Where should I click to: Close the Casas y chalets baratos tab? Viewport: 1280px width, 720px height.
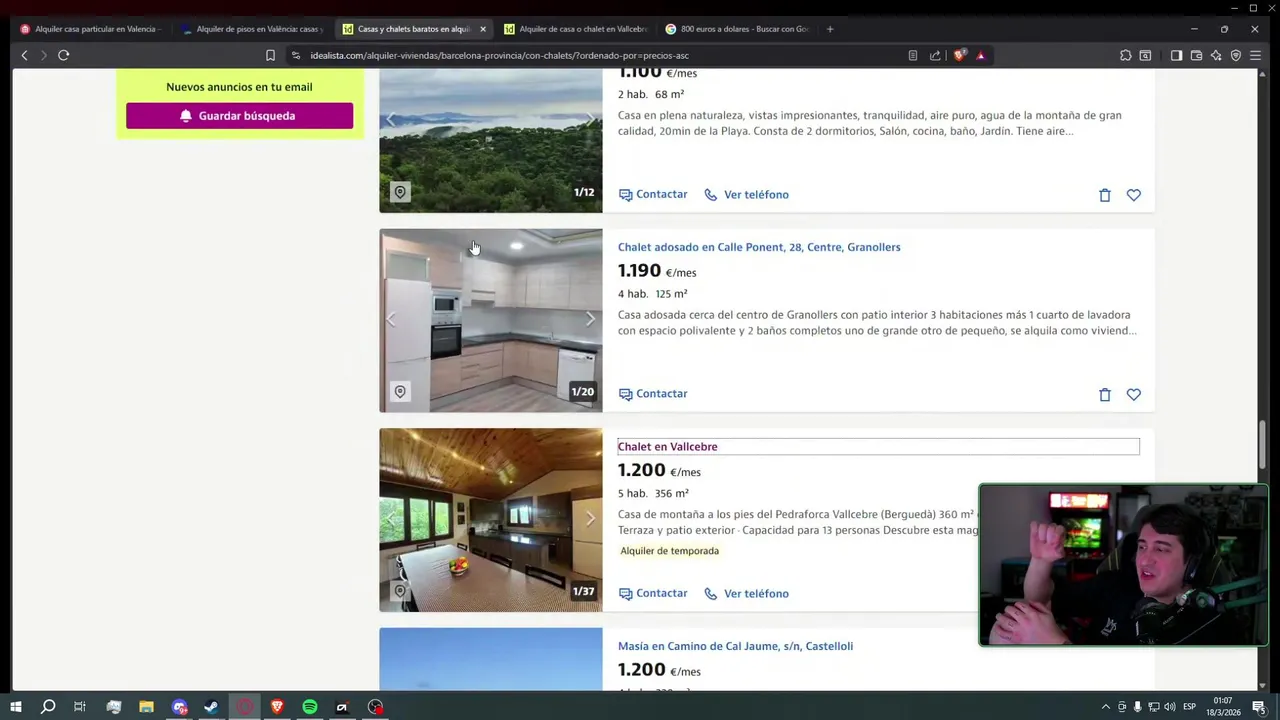(483, 29)
